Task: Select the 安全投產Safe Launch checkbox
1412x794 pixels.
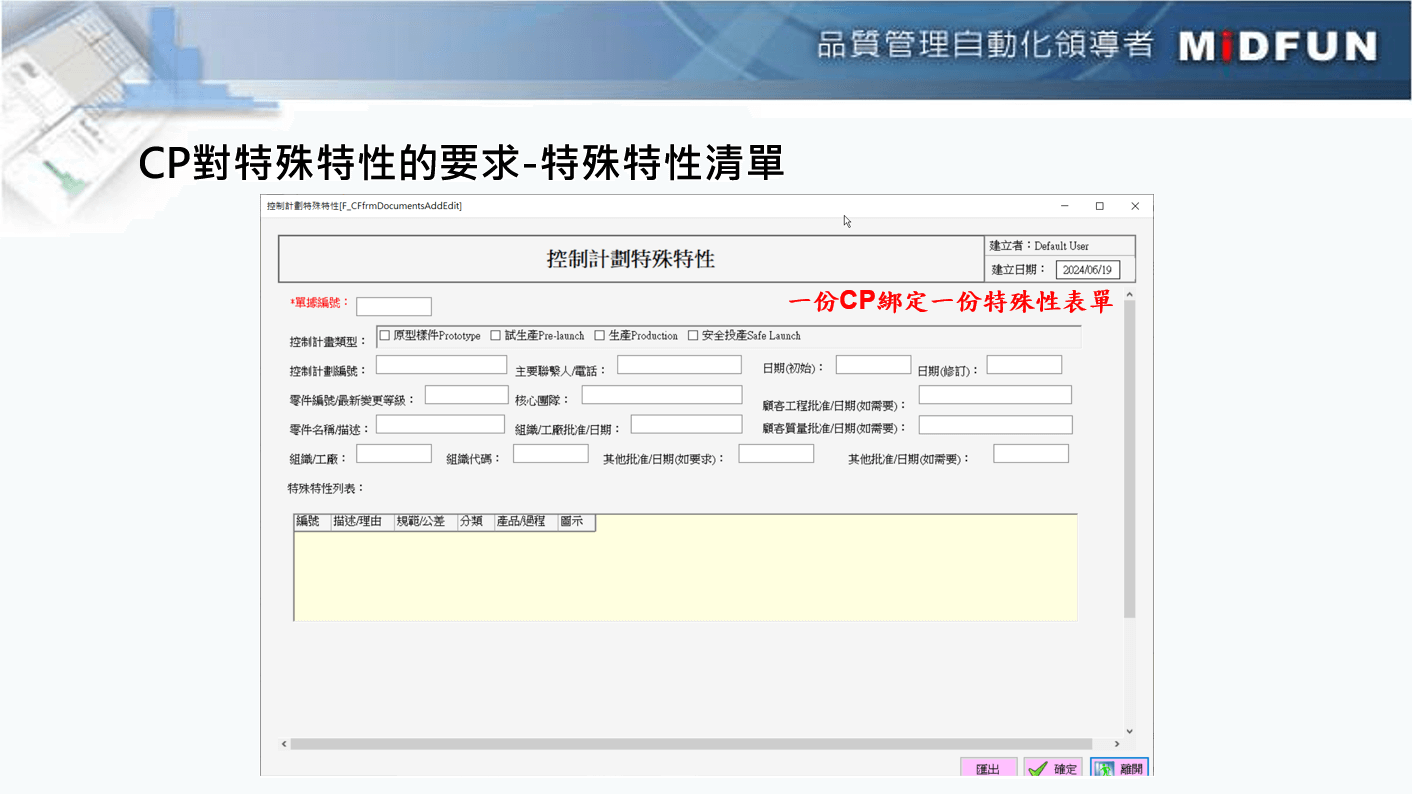Action: (x=693, y=336)
